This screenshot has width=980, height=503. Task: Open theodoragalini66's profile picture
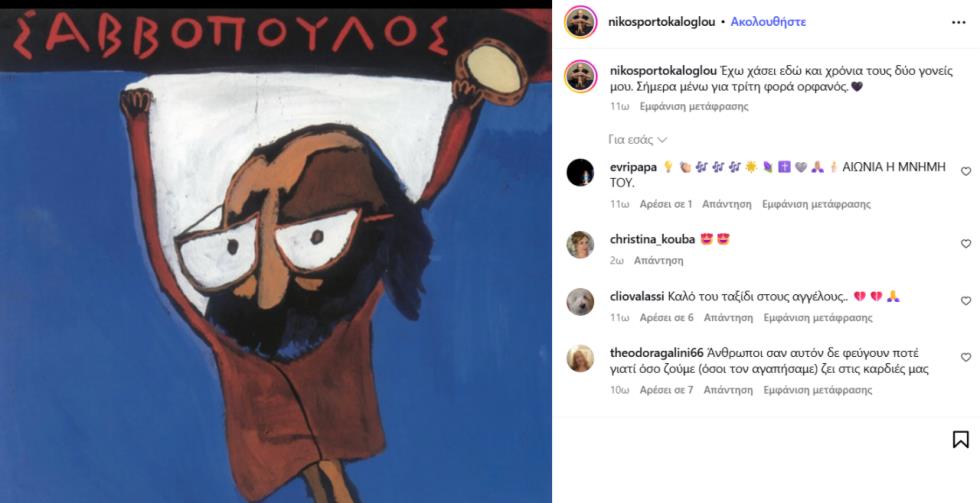[x=580, y=359]
